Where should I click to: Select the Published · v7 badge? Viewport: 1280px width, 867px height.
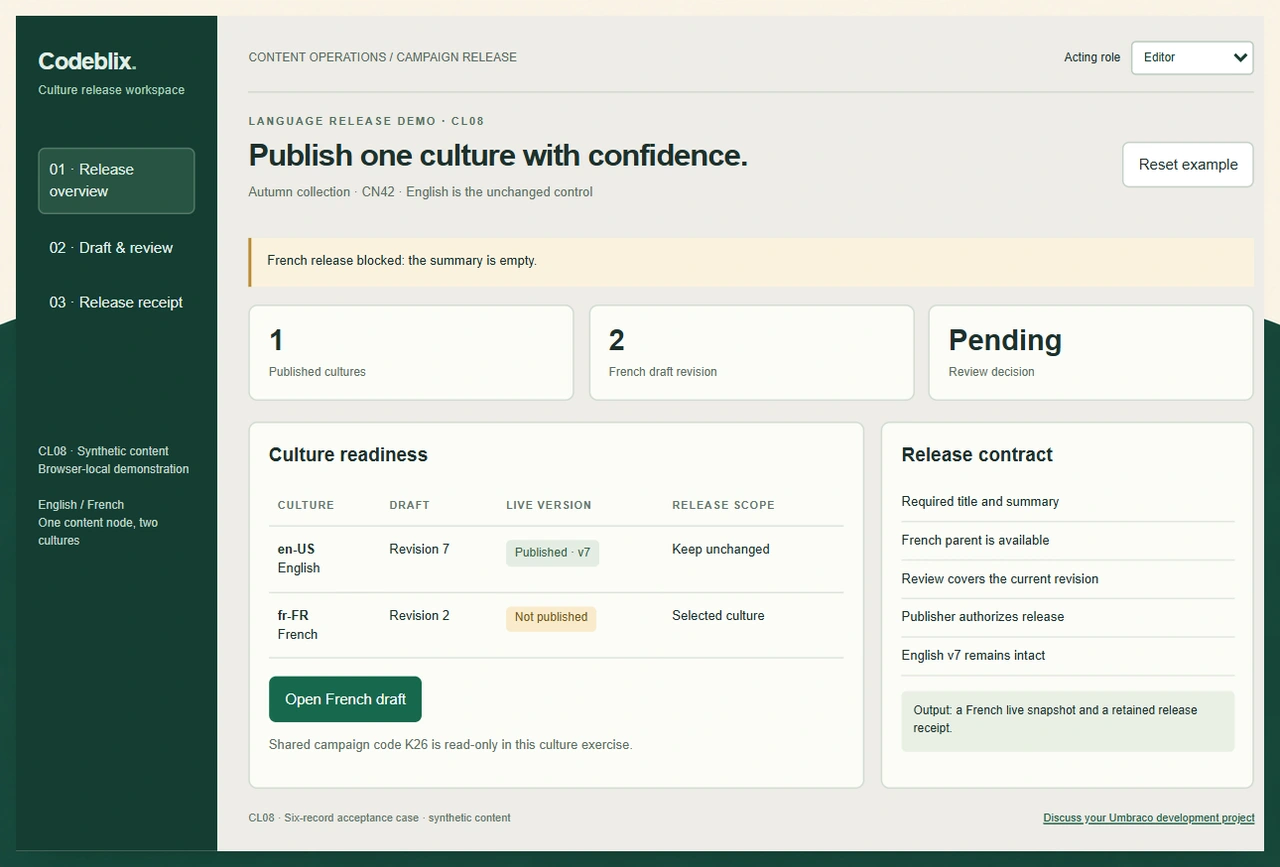click(552, 552)
